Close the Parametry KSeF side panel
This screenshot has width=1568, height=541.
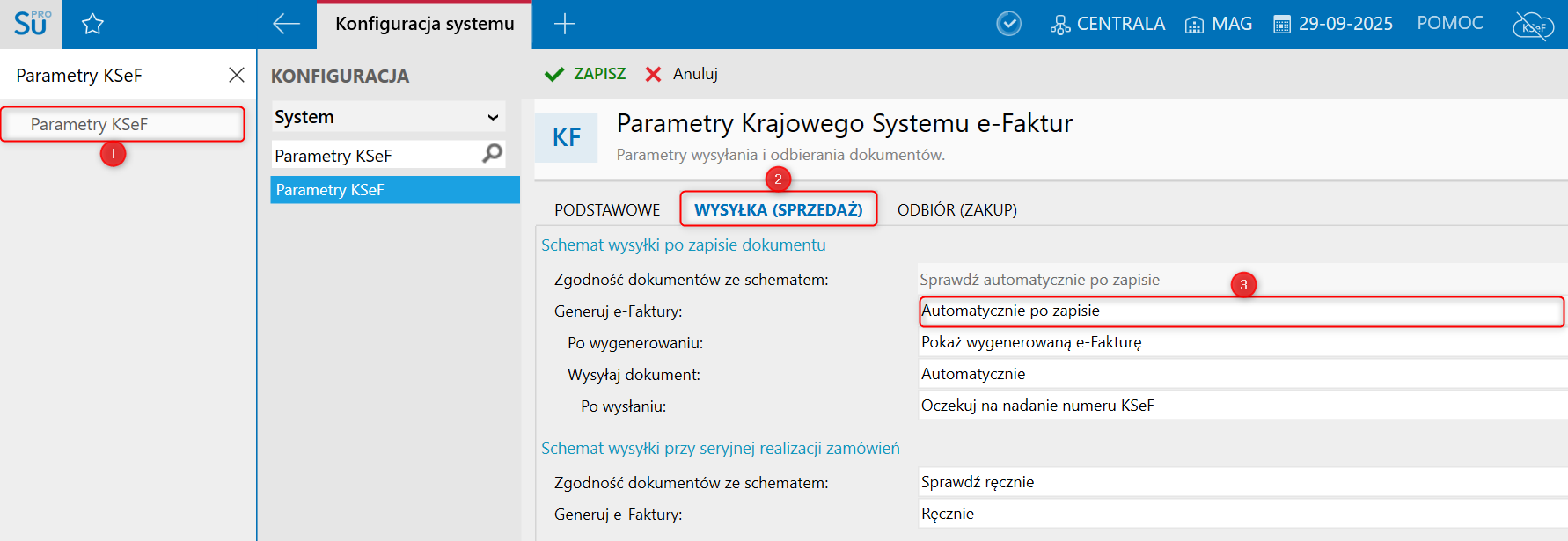tap(236, 75)
